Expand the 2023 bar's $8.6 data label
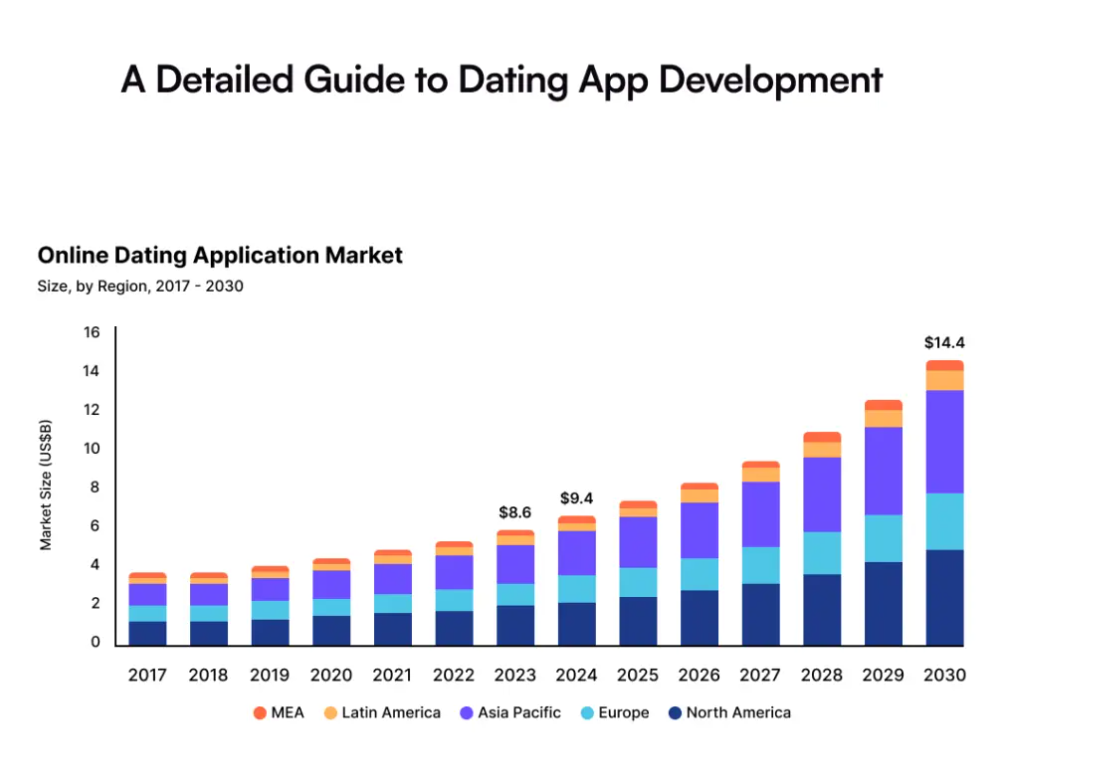Screen dimensions: 1115x777 pos(515,512)
